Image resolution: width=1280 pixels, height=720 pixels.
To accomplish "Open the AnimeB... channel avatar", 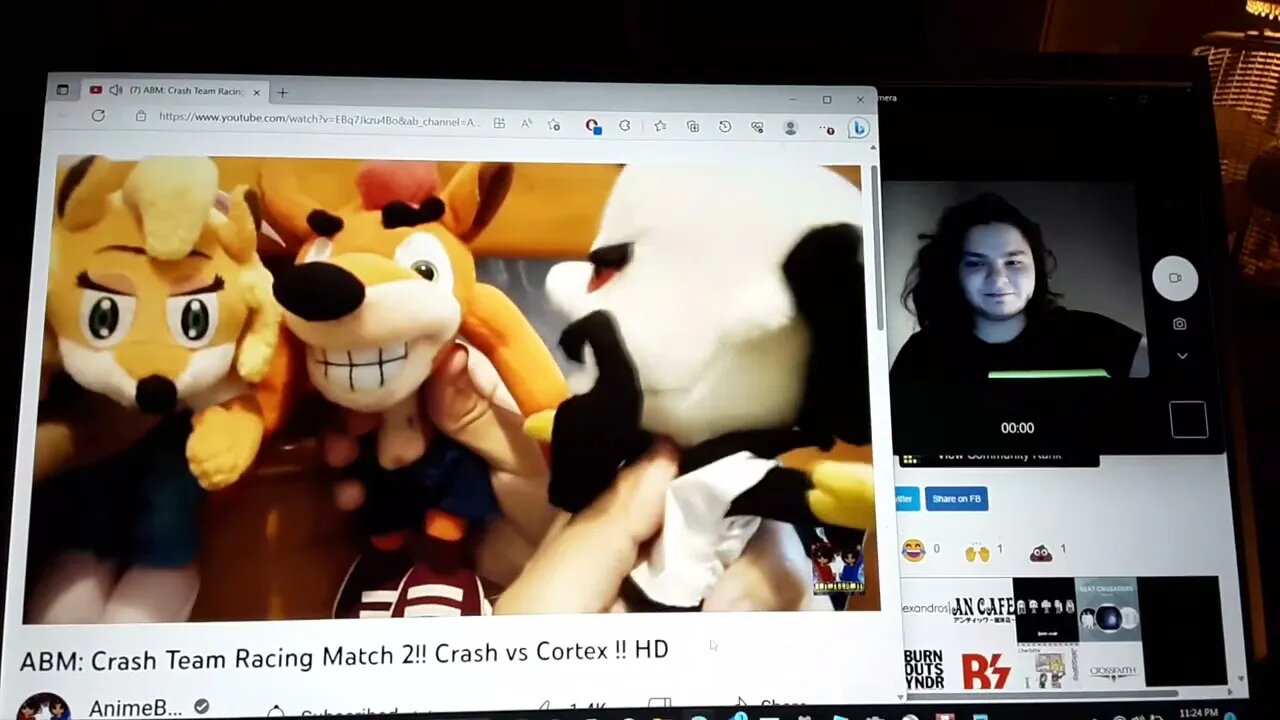I will pos(44,706).
